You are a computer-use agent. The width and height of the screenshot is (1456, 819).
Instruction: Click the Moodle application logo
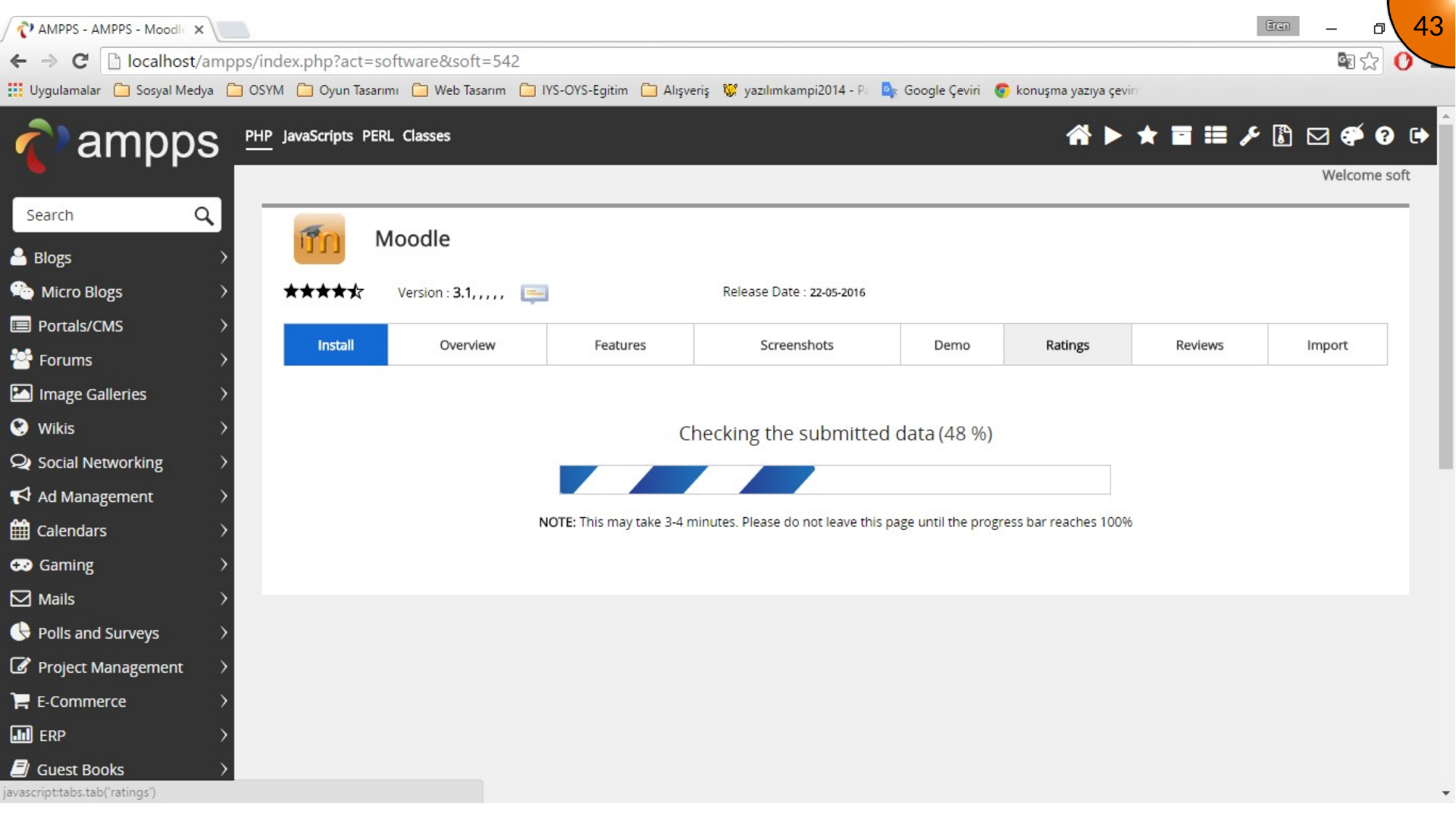pyautogui.click(x=319, y=239)
